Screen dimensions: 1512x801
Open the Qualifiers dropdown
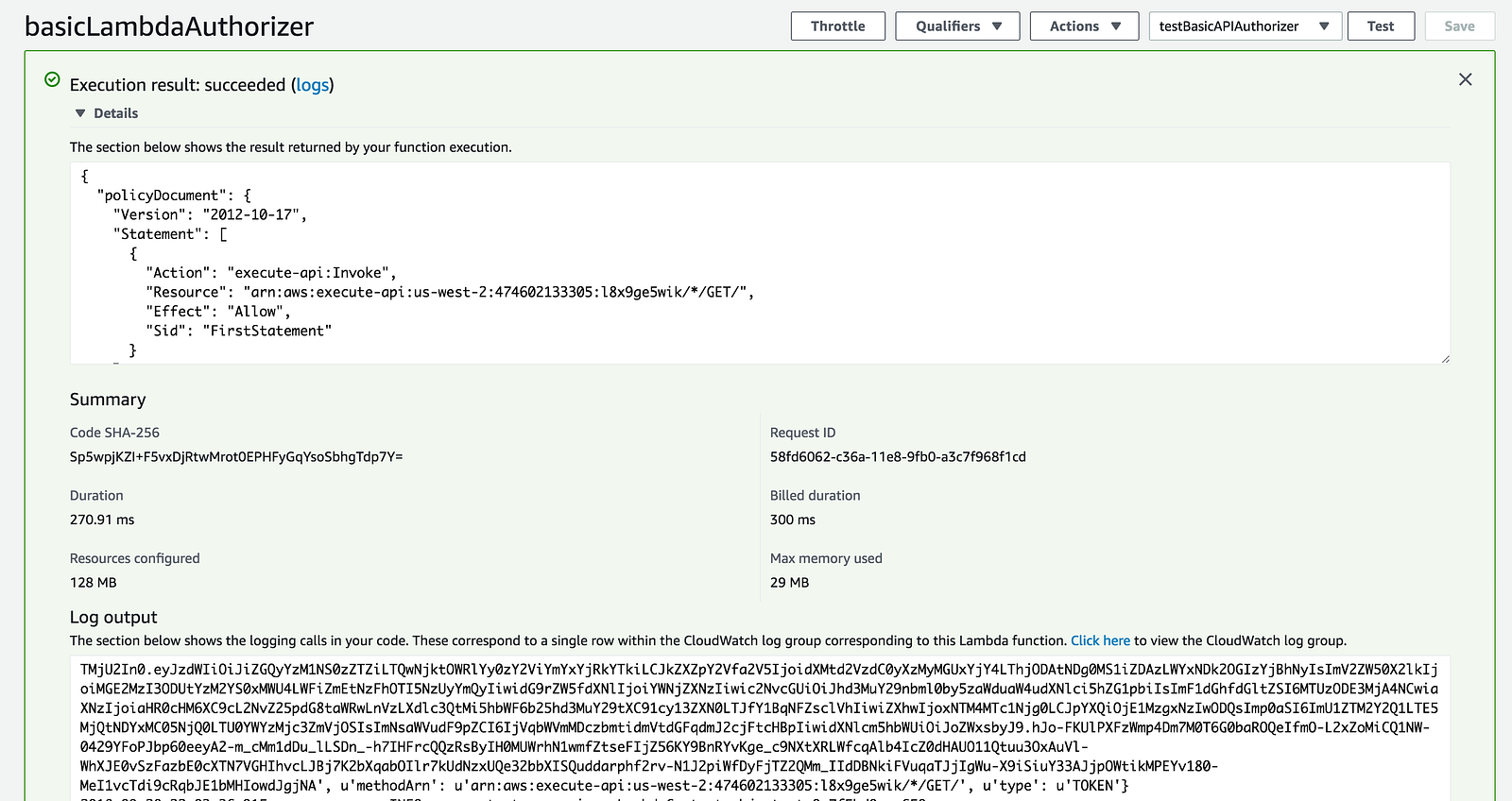[957, 26]
